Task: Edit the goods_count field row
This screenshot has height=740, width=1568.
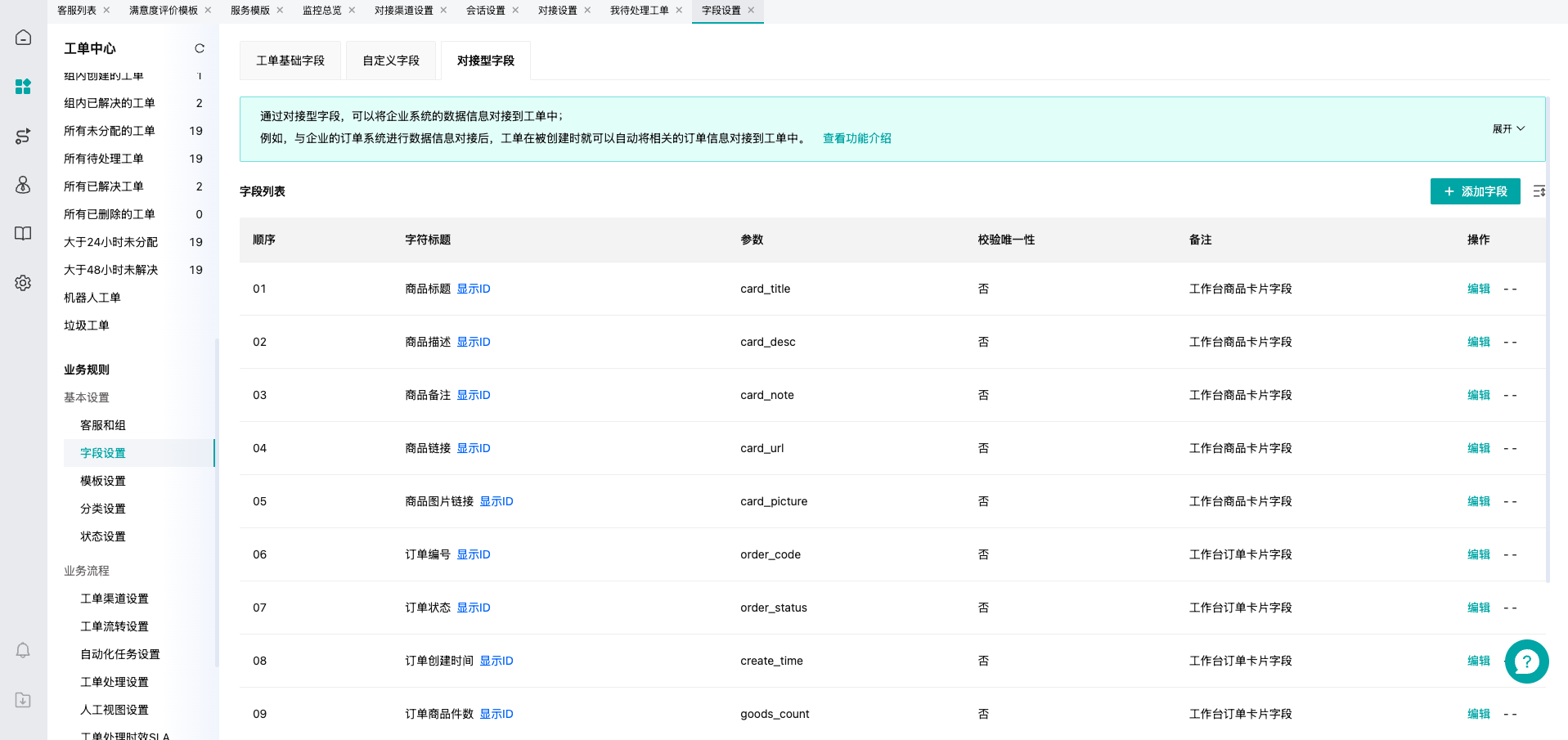Action: pyautogui.click(x=1479, y=714)
